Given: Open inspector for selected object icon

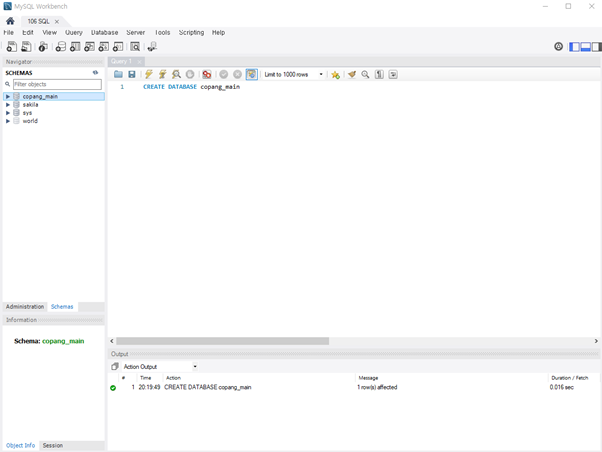Looking at the screenshot, I should tap(43, 47).
